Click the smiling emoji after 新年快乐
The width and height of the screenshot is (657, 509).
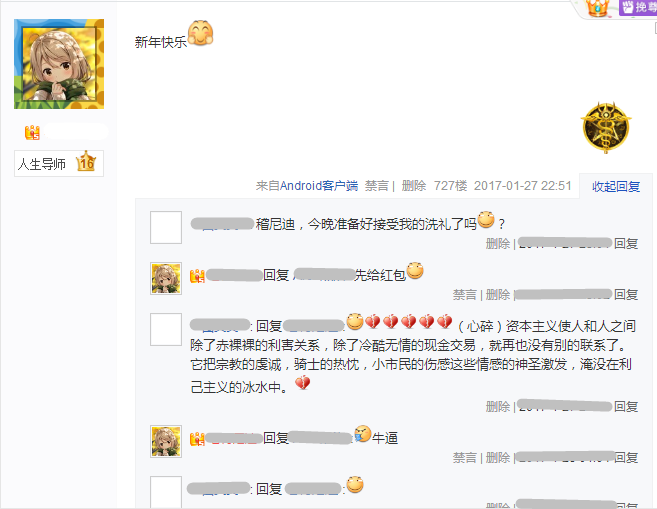200,33
